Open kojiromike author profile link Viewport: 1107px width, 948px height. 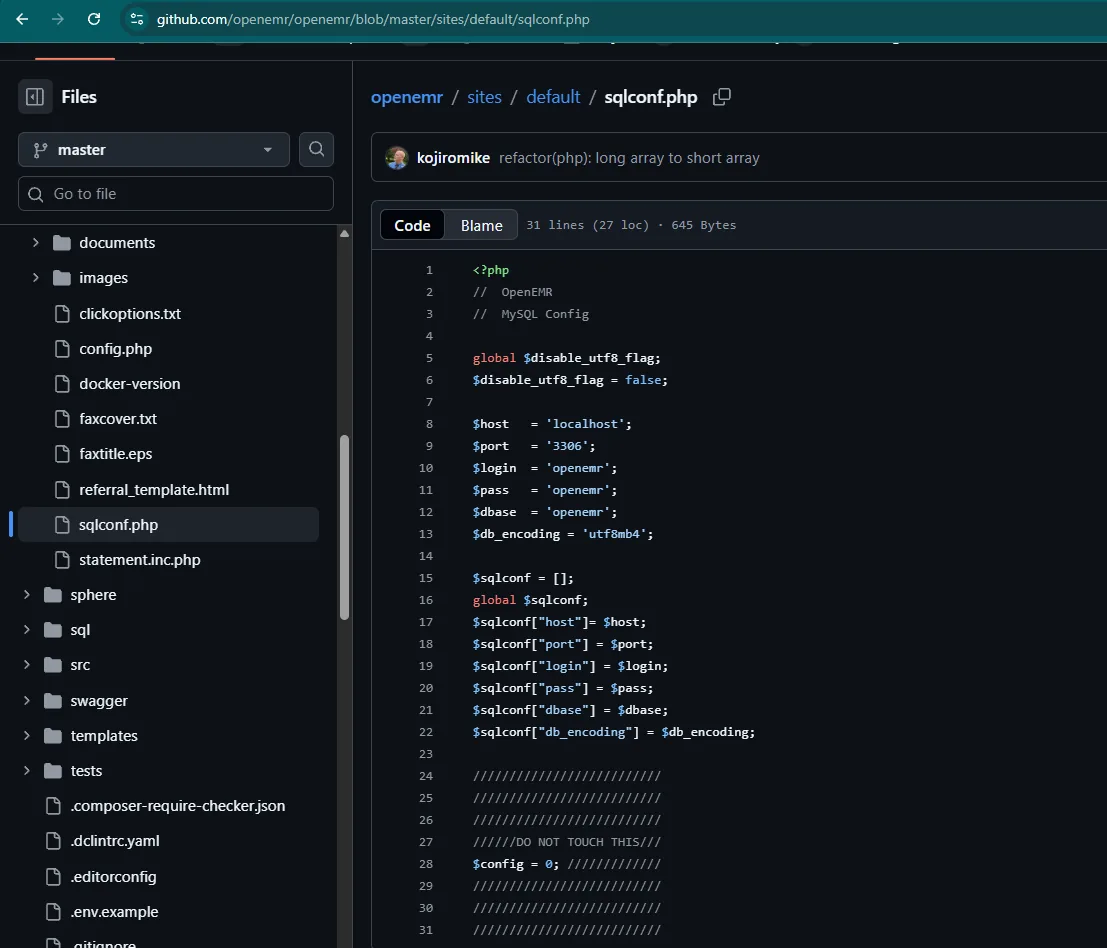click(453, 158)
